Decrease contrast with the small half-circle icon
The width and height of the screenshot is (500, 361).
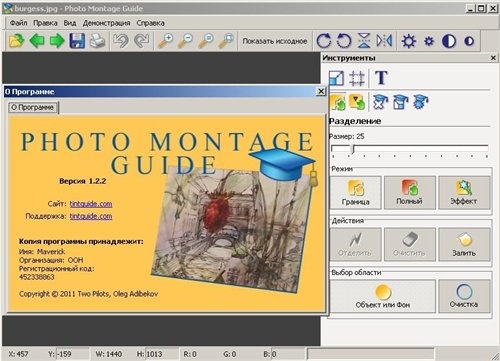coord(469,41)
